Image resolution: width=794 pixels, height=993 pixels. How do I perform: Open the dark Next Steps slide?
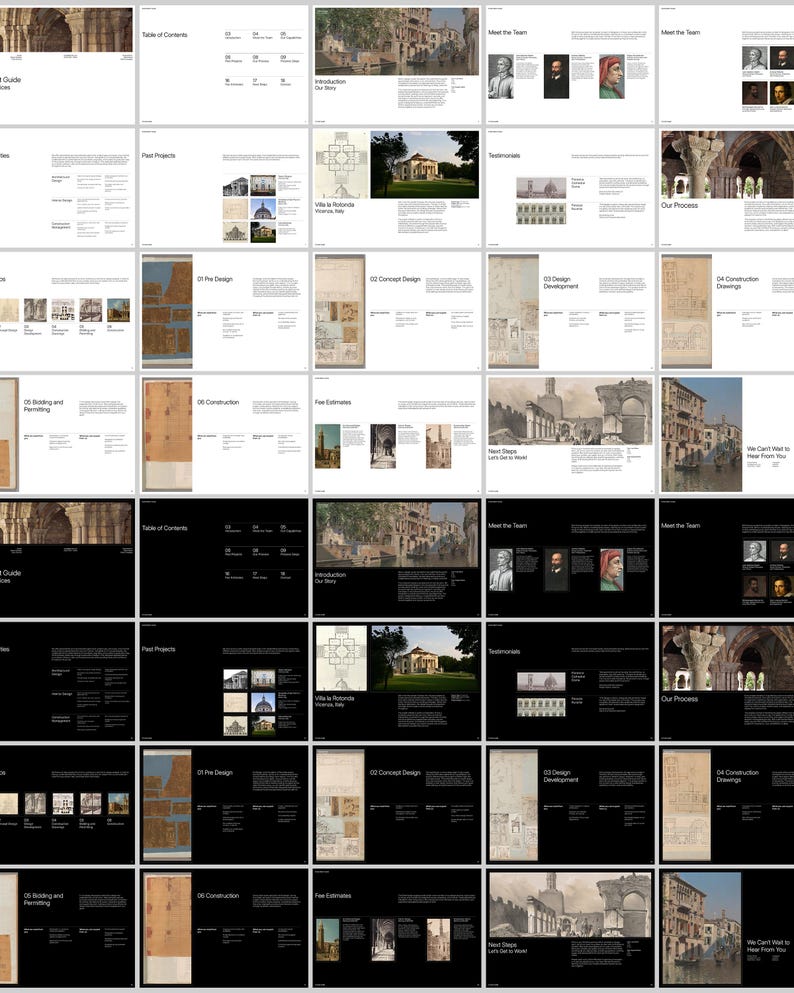[x=570, y=928]
